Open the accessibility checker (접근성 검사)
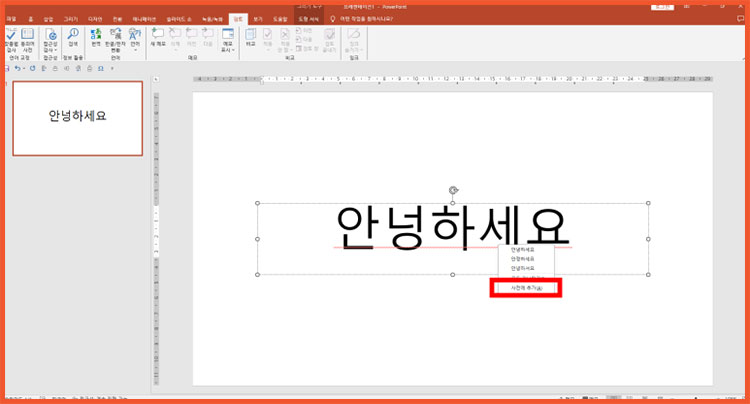The image size is (750, 404). tap(50, 40)
